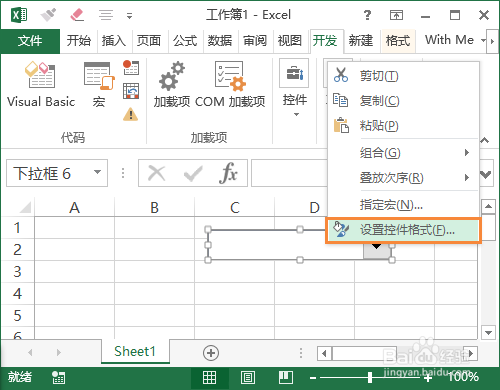500x390 pixels.
Task: Open the combo box dropdown arrow on sheet
Action: point(377,251)
